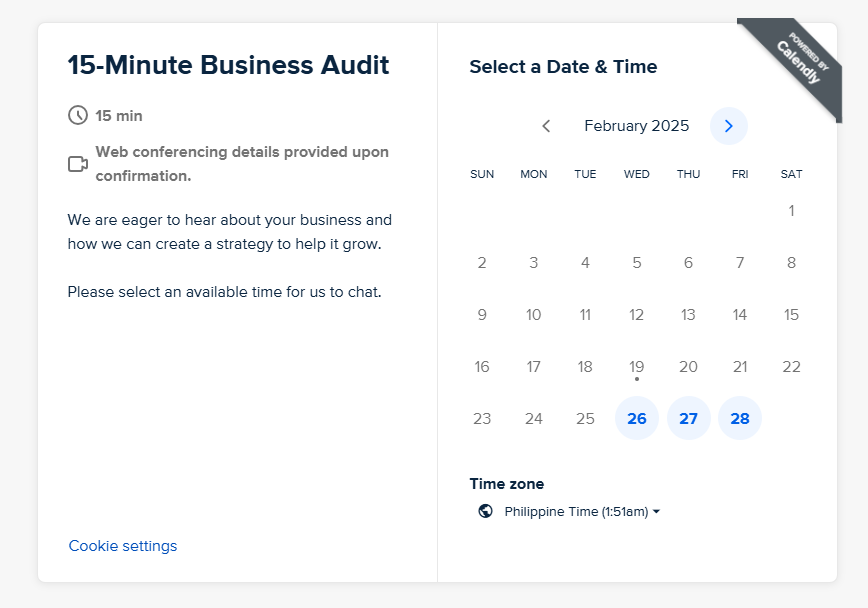Viewport: 868px width, 608px height.
Task: Click on February 20 in the calendar
Action: 688,367
